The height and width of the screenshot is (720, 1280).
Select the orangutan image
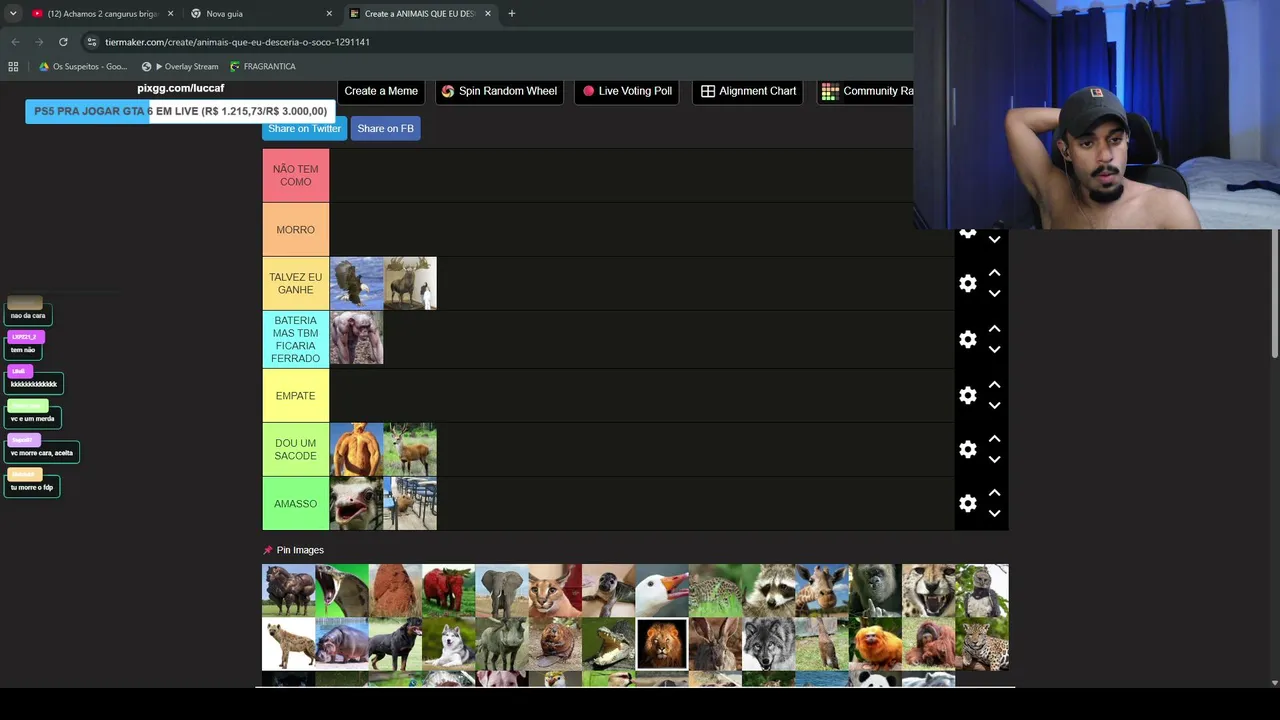(929, 644)
